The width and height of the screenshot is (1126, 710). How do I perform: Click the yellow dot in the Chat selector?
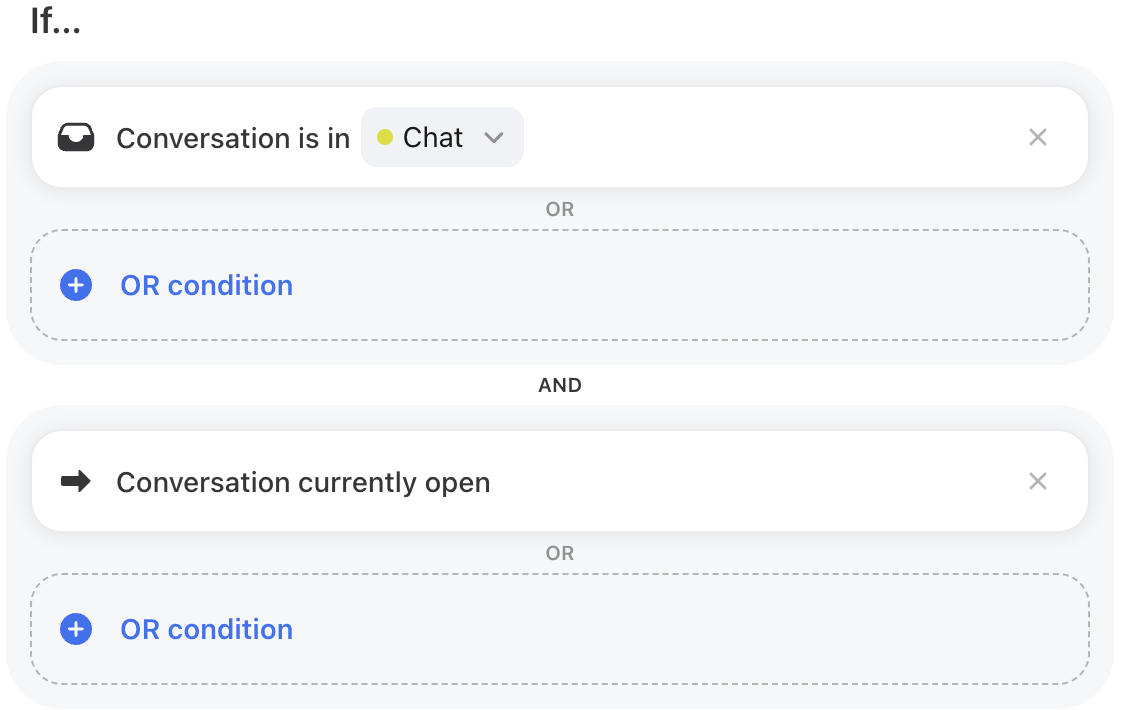(385, 137)
